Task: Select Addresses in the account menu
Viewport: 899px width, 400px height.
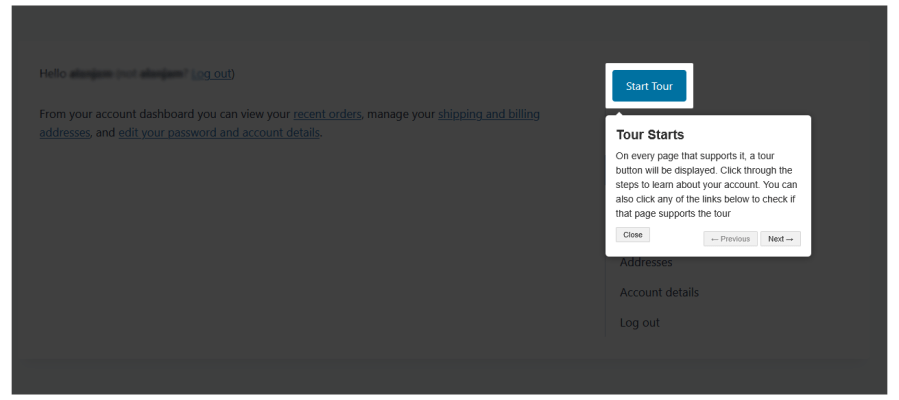Action: click(646, 263)
